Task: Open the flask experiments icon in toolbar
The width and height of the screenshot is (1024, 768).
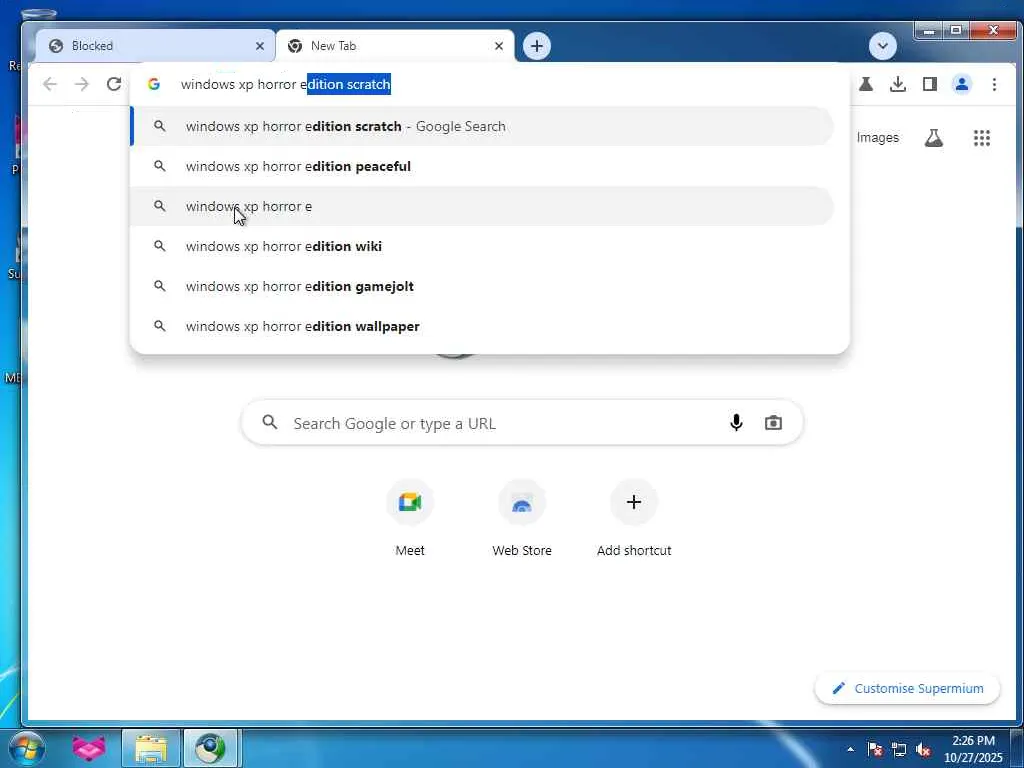Action: [x=866, y=84]
